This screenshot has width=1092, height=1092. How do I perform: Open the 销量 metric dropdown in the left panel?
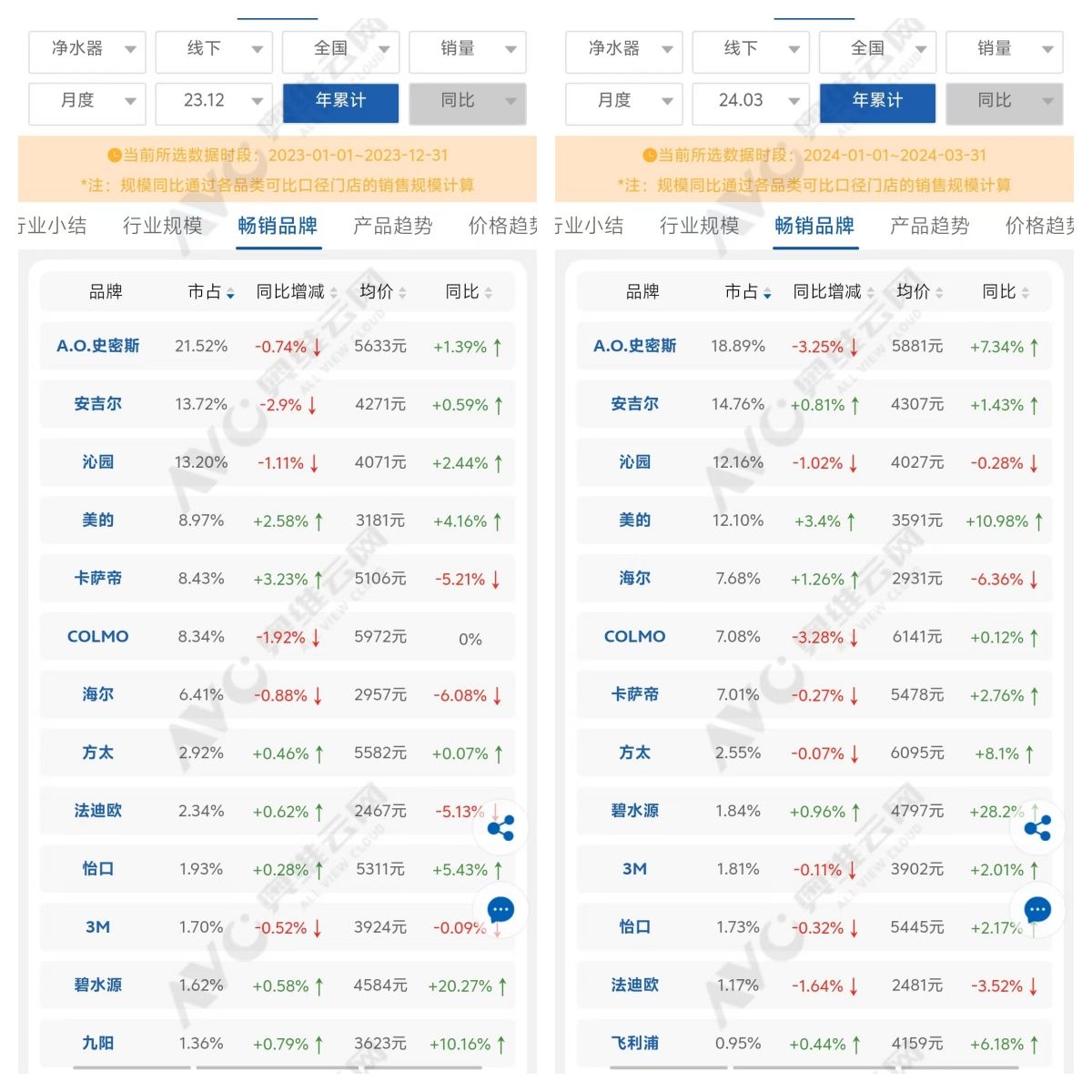[468, 50]
